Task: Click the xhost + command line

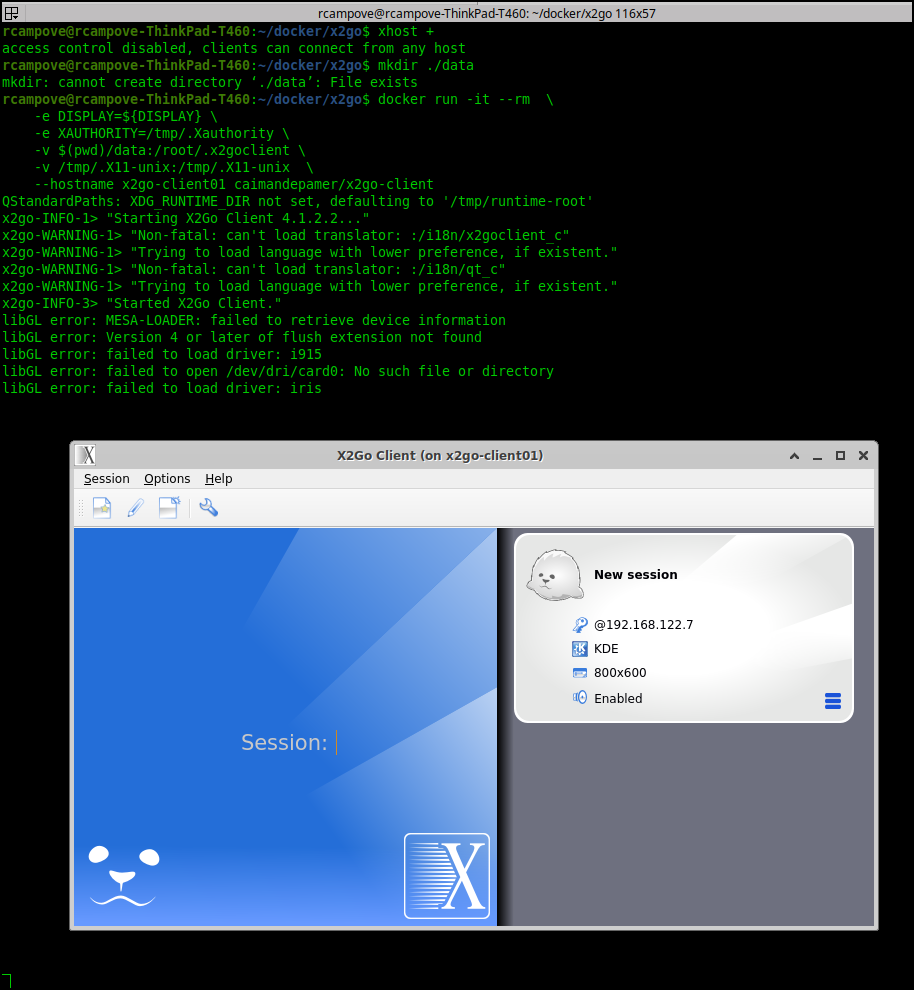Action: tap(218, 31)
